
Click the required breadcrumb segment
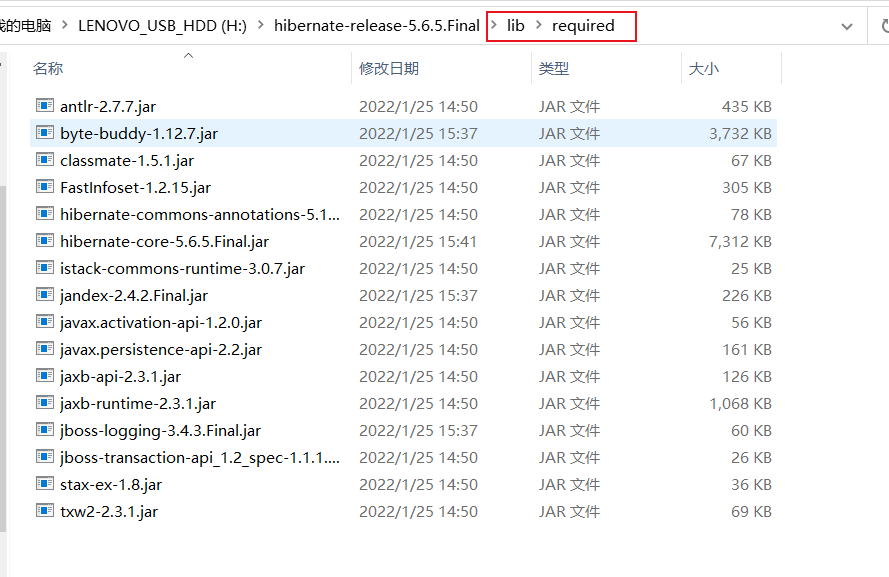click(583, 26)
